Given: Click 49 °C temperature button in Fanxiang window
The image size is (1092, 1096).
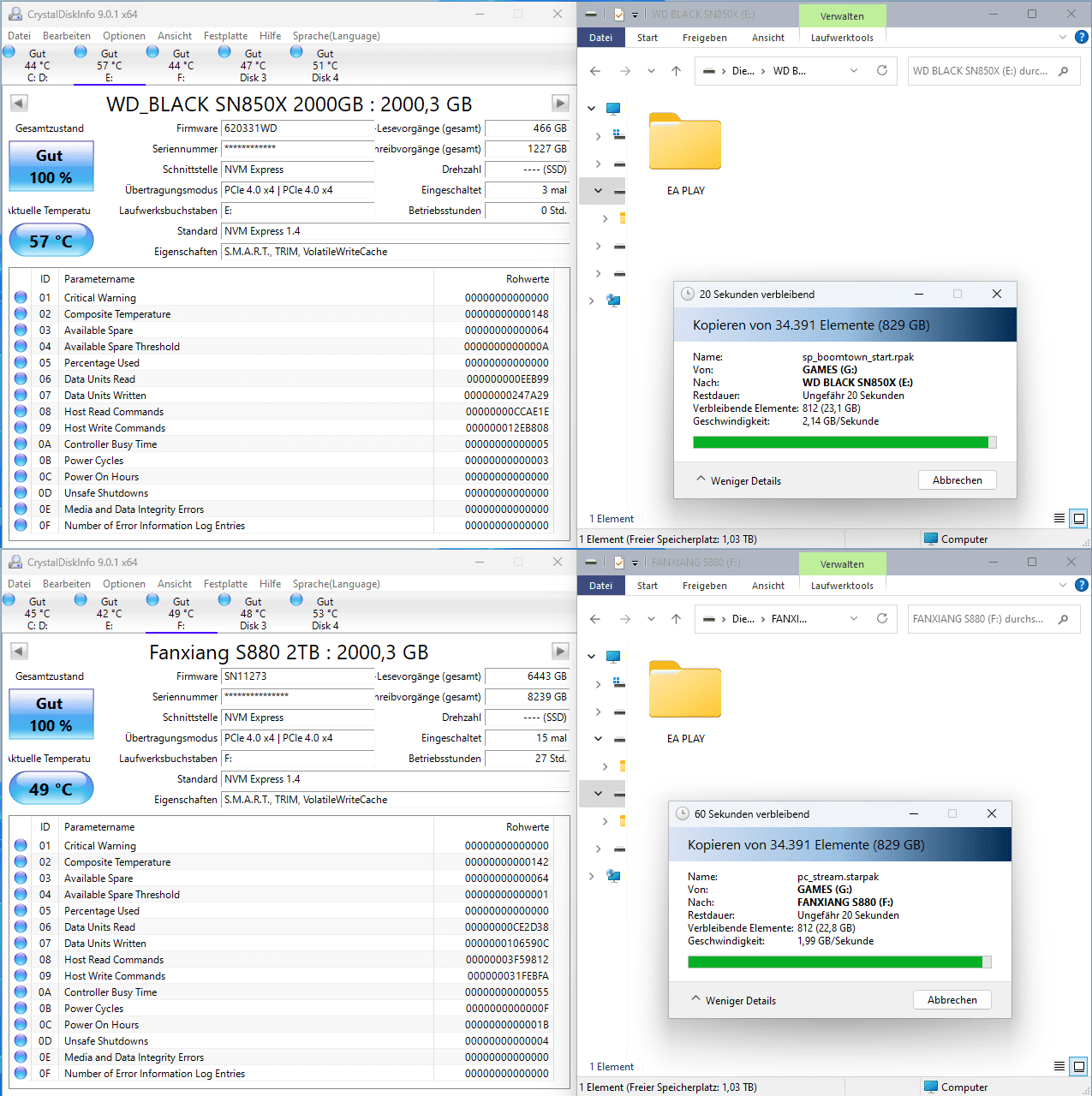Looking at the screenshot, I should point(51,789).
